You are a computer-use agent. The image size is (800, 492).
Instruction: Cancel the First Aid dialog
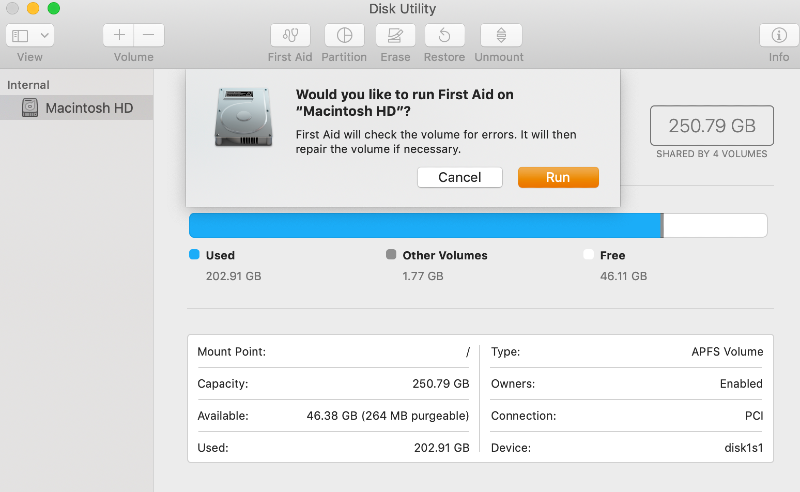coord(460,177)
